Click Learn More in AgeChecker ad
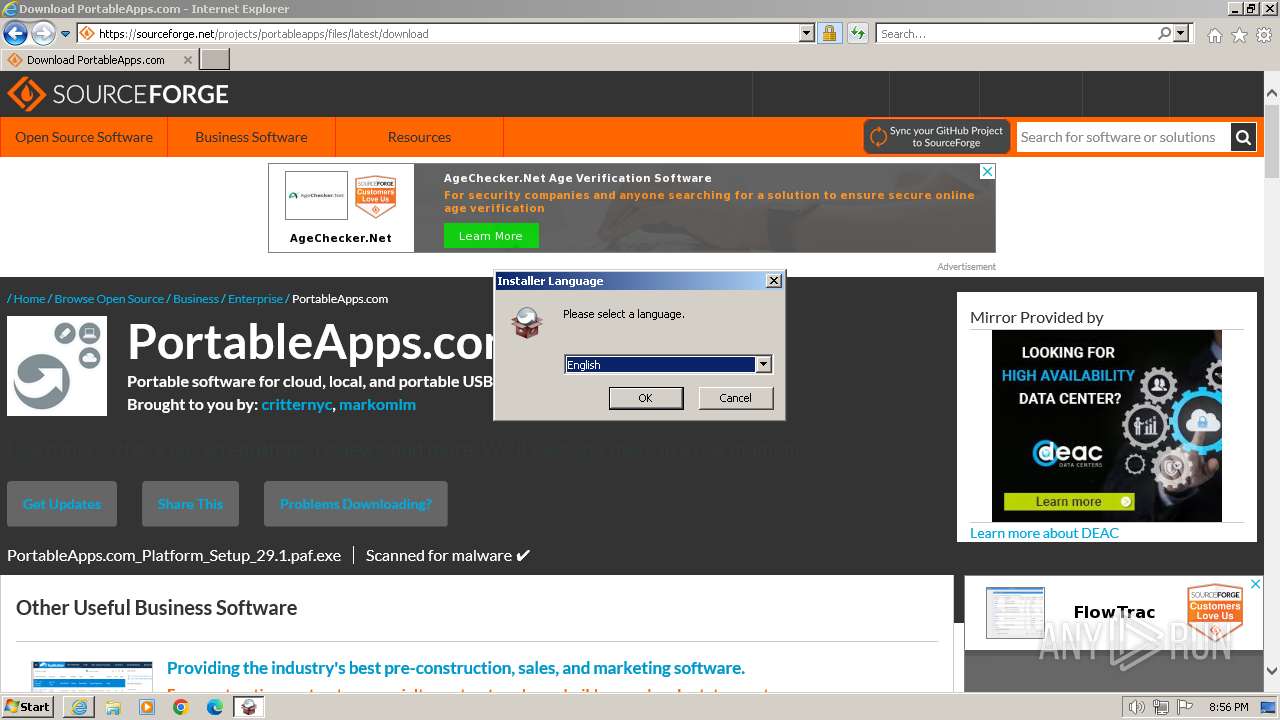This screenshot has height=720, width=1280. click(x=491, y=236)
